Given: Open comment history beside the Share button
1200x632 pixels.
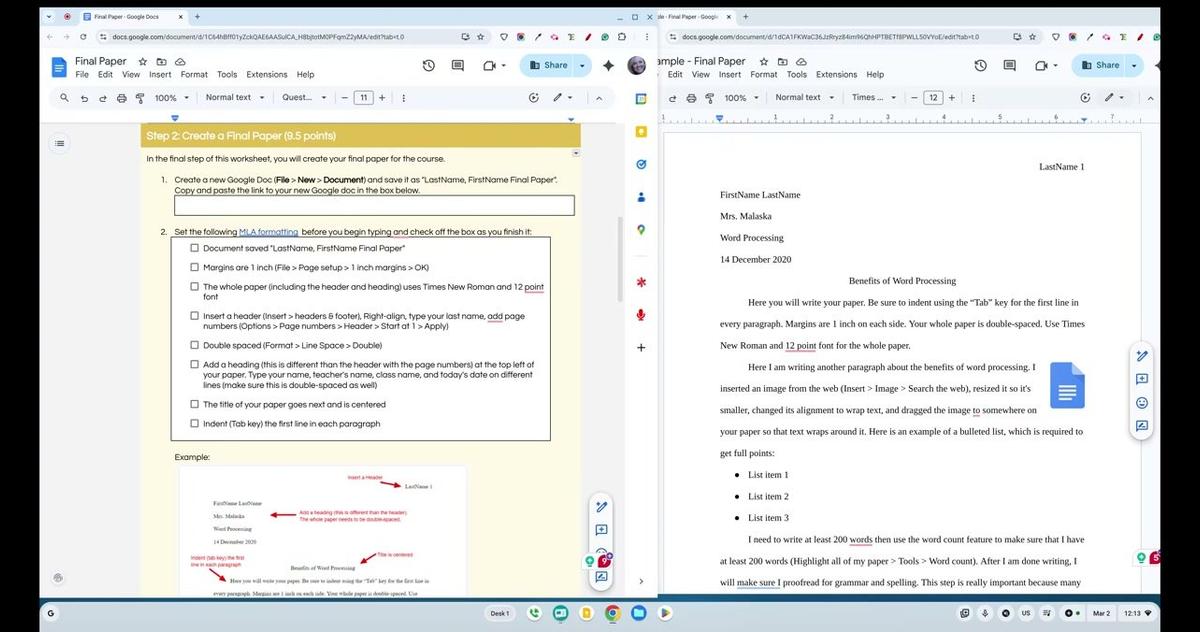Looking at the screenshot, I should 457,65.
